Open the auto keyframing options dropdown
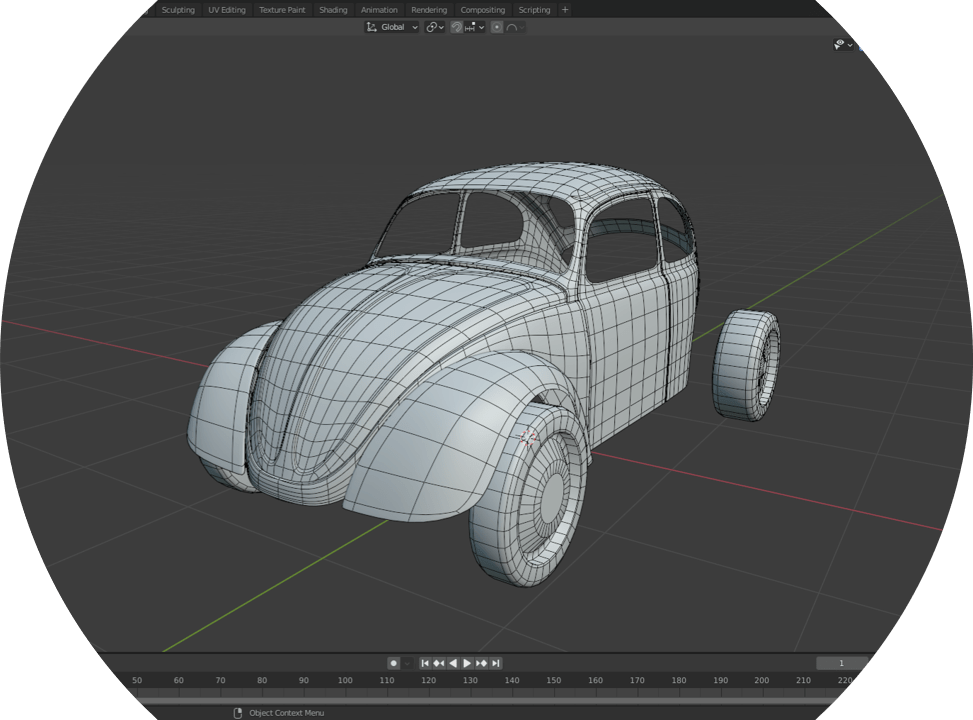This screenshot has width=973, height=720. pos(407,664)
